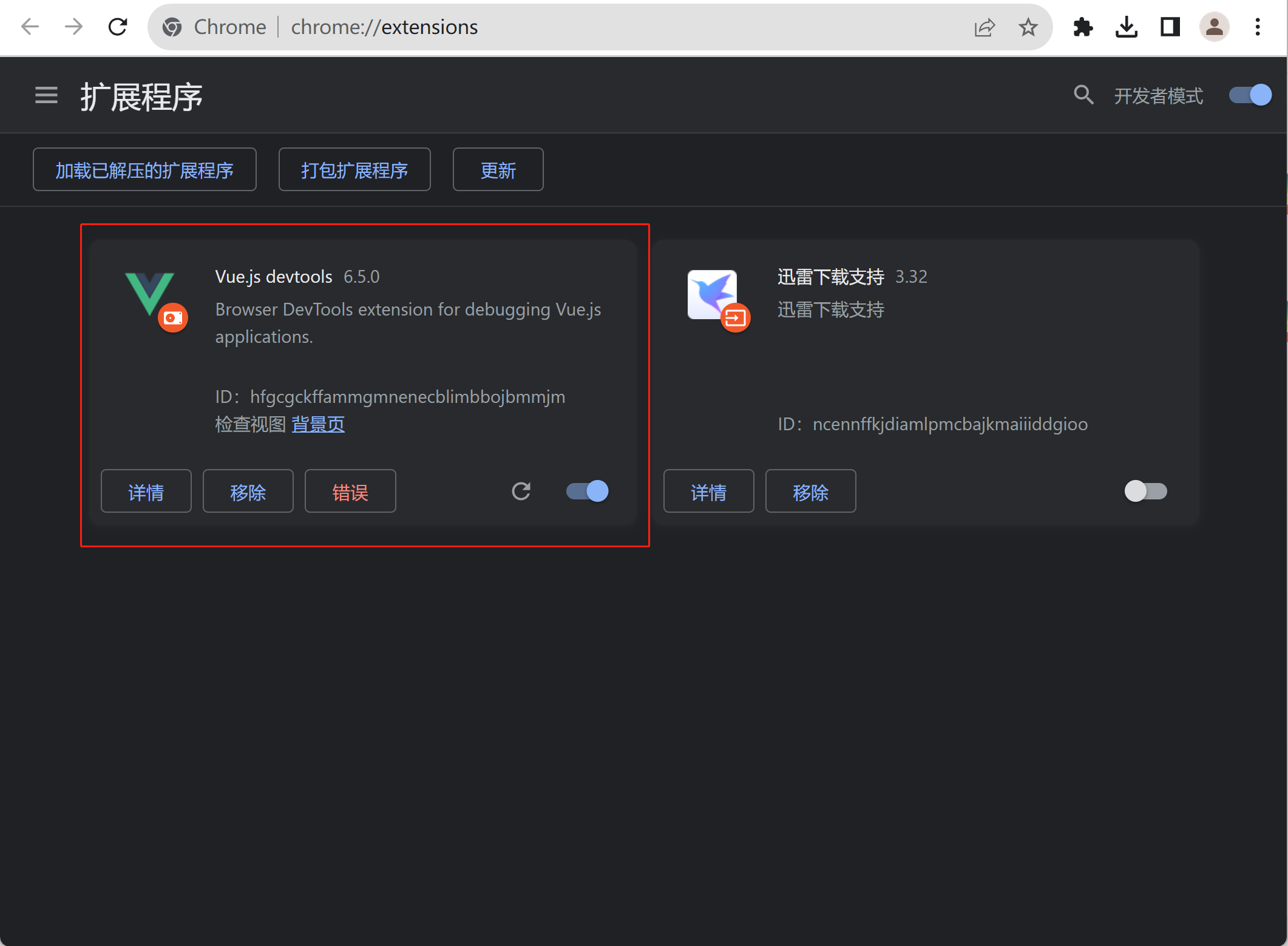Viewport: 1288px width, 946px height.
Task: Toggle the browser side panel
Action: [x=1170, y=27]
